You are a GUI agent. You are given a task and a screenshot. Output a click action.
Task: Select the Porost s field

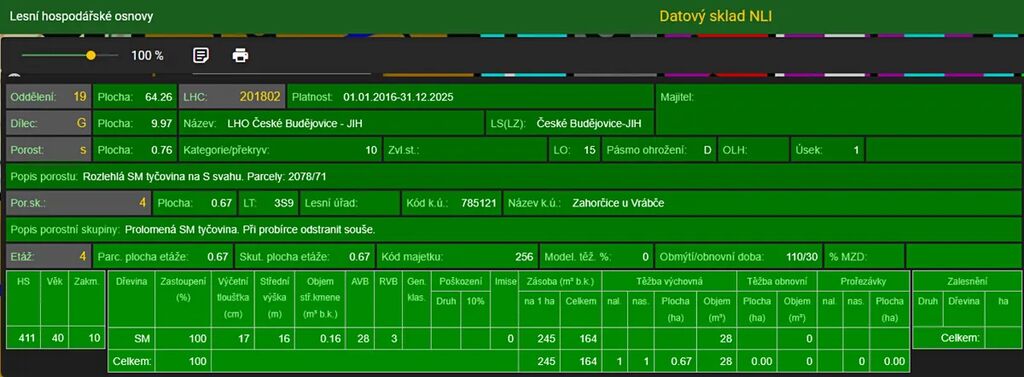tap(48, 150)
